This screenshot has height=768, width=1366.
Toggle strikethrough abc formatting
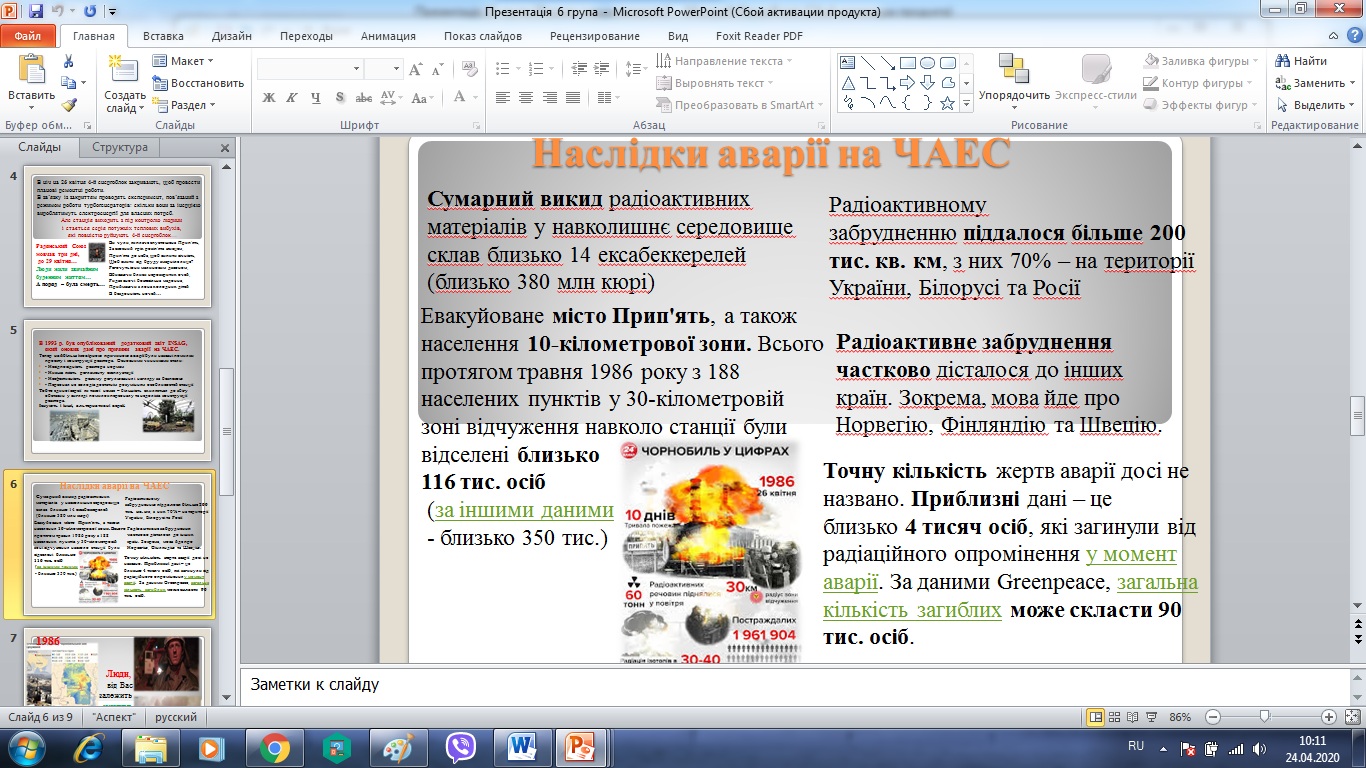(366, 97)
